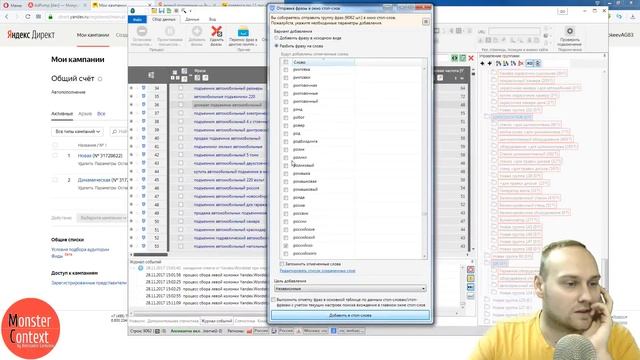Switch to Вид ribbon tab
Viewport: 640px width, 360px height.
212,19
